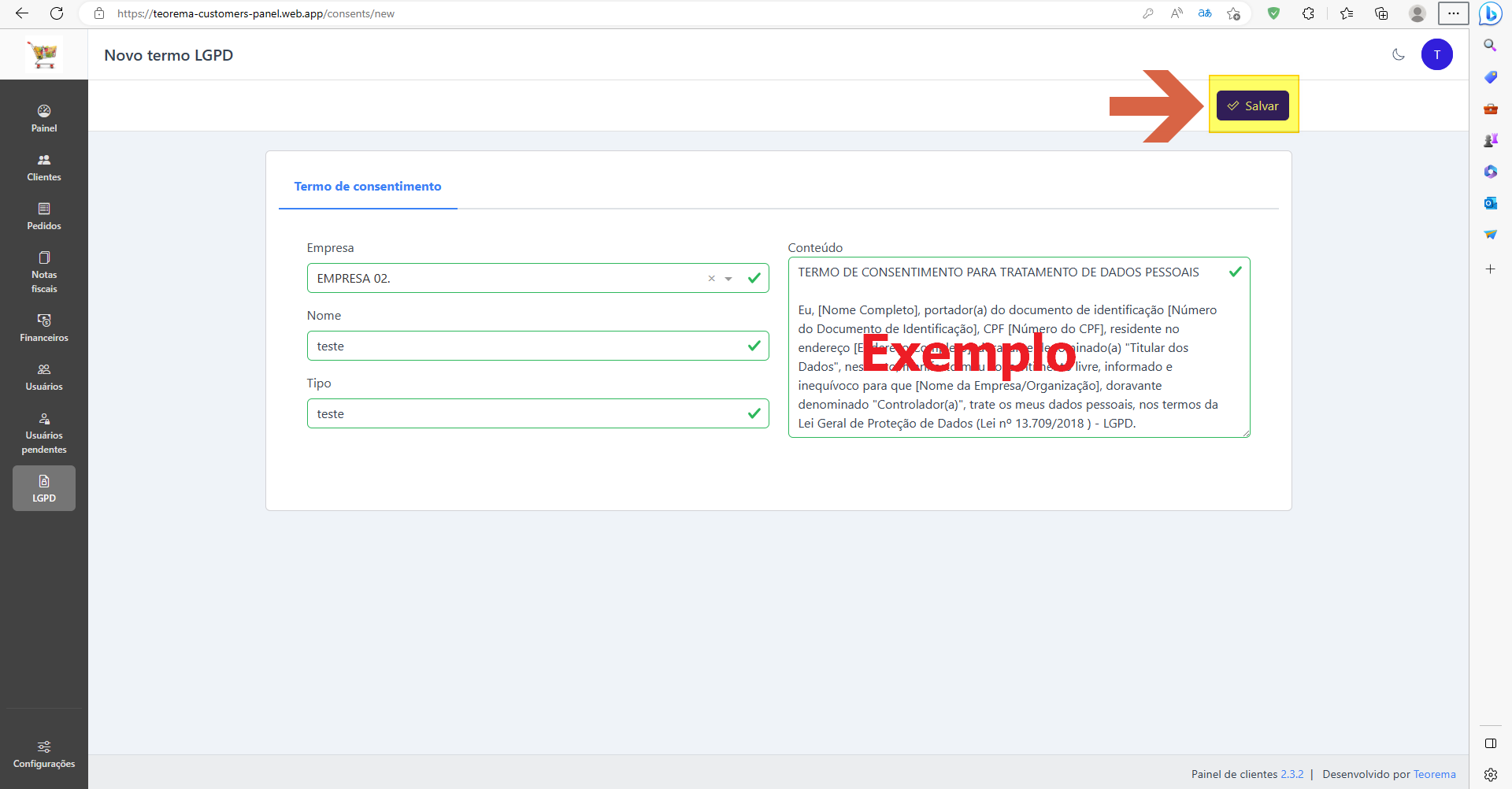View site information lock icon
This screenshot has width=1512, height=789.
click(x=99, y=13)
